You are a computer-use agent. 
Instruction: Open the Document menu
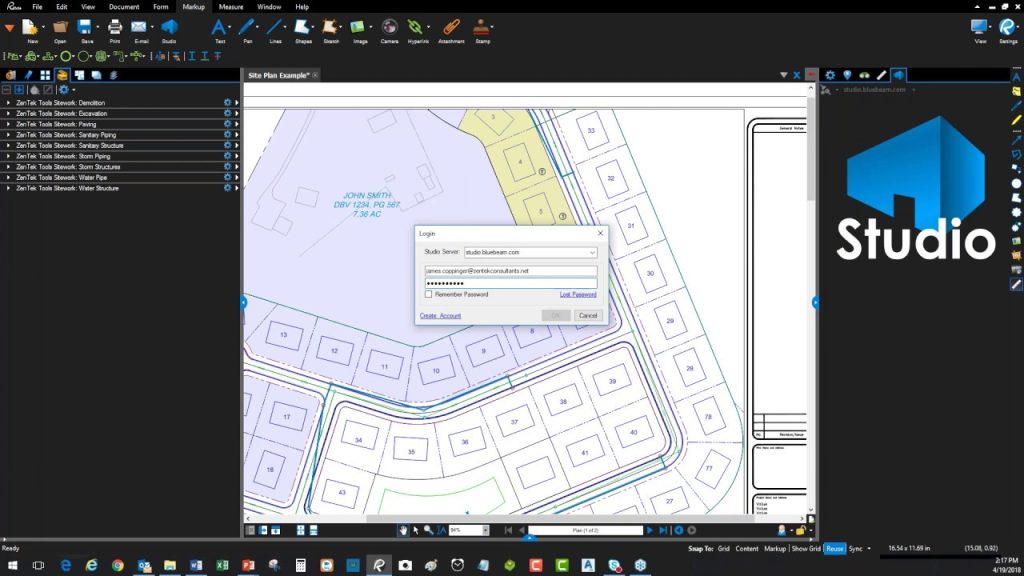[x=124, y=7]
